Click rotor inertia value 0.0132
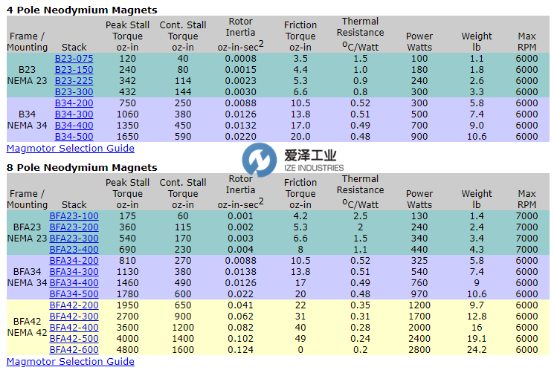 [x=241, y=125]
